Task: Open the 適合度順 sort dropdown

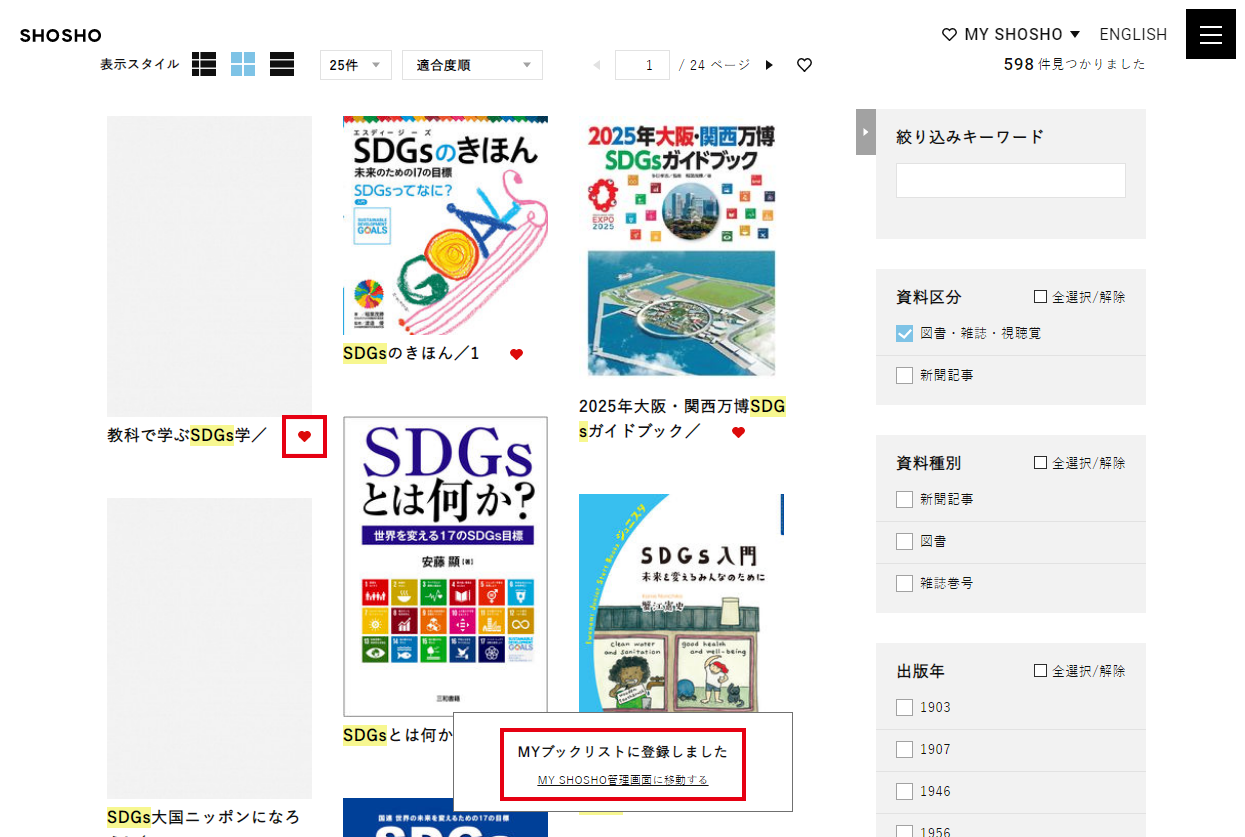Action: 472,65
